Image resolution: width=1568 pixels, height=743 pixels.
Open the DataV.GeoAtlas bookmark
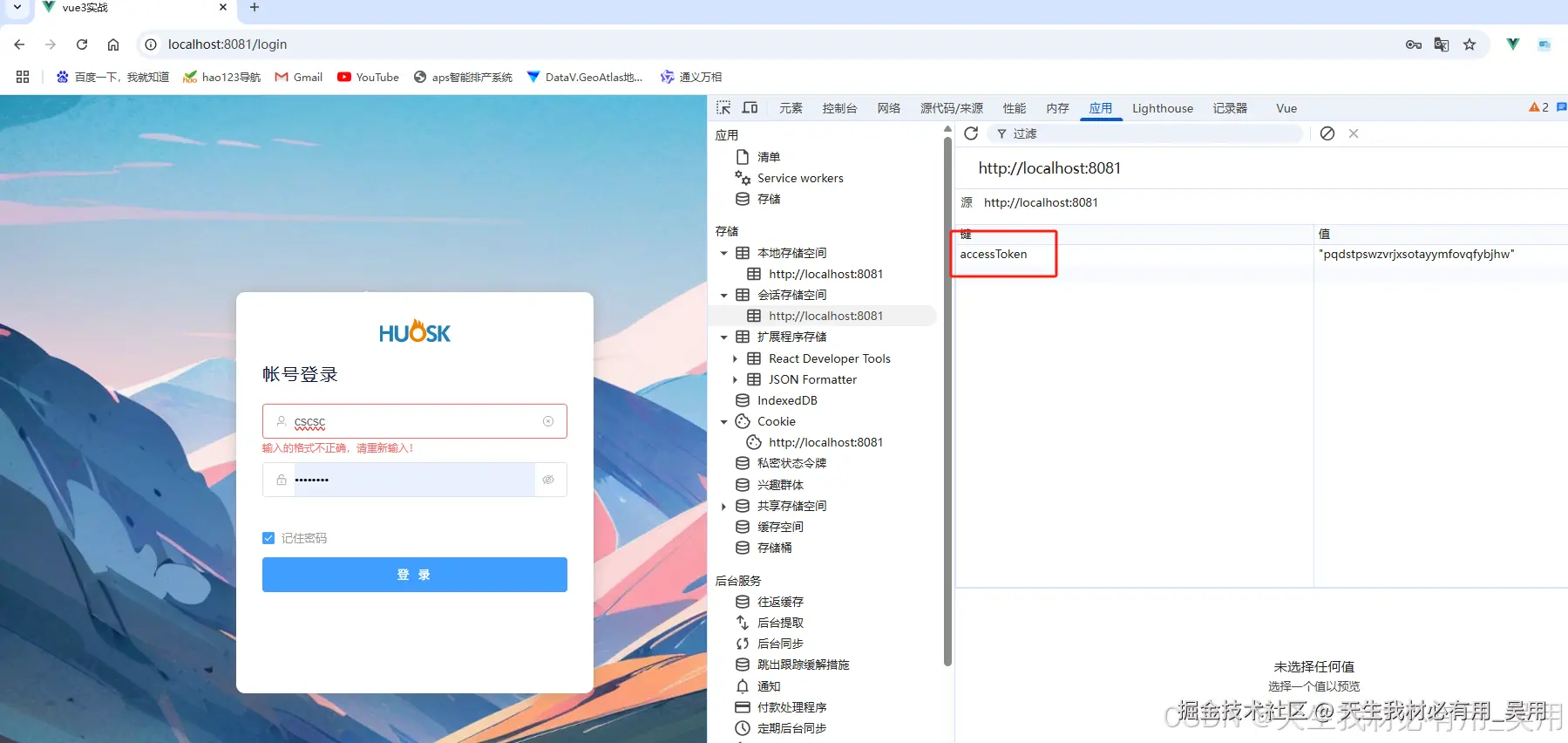tap(585, 77)
